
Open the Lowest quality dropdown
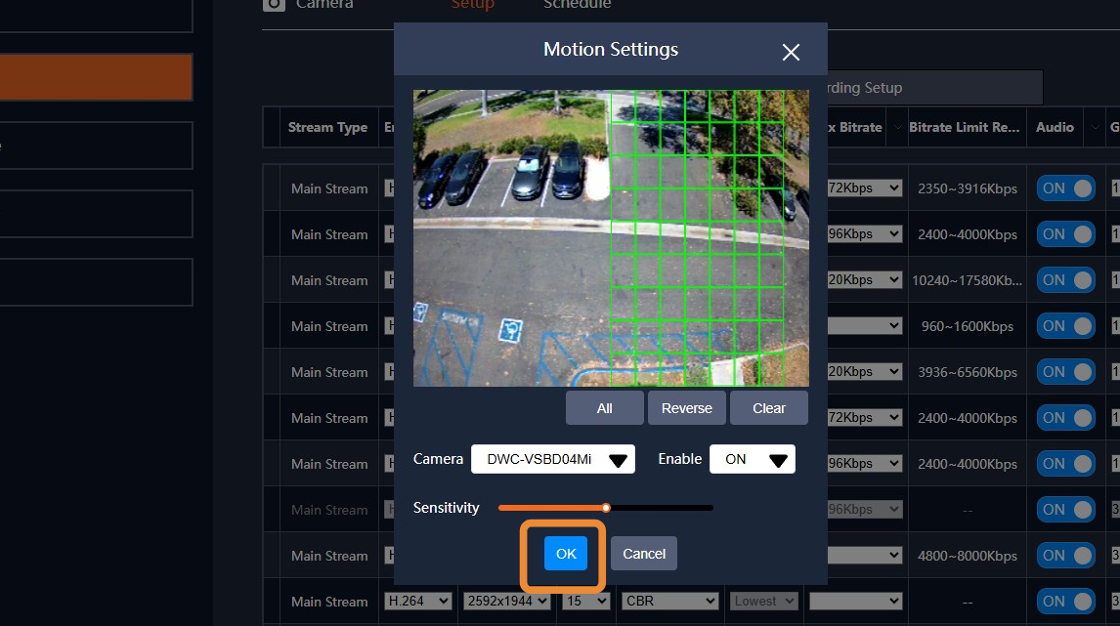coord(764,601)
